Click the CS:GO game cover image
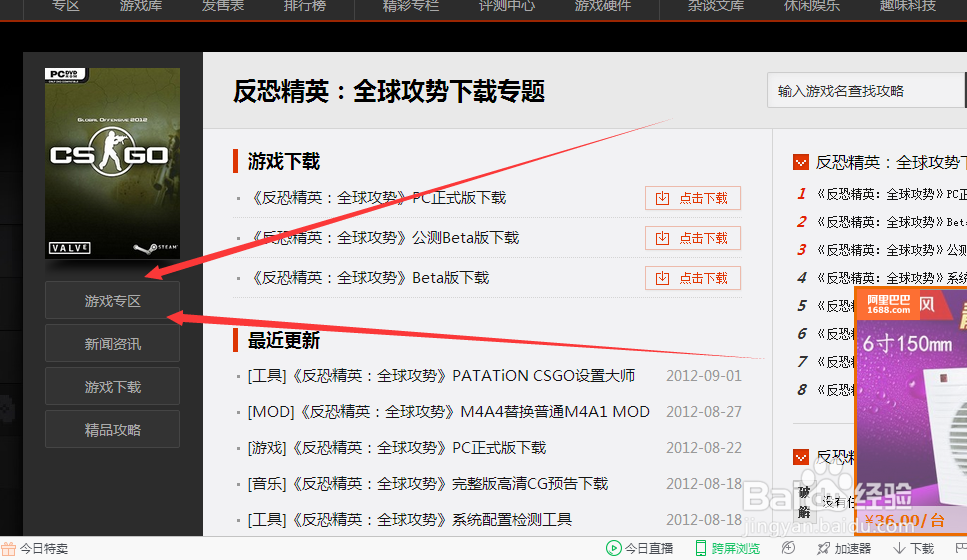967x560 pixels. (x=112, y=163)
